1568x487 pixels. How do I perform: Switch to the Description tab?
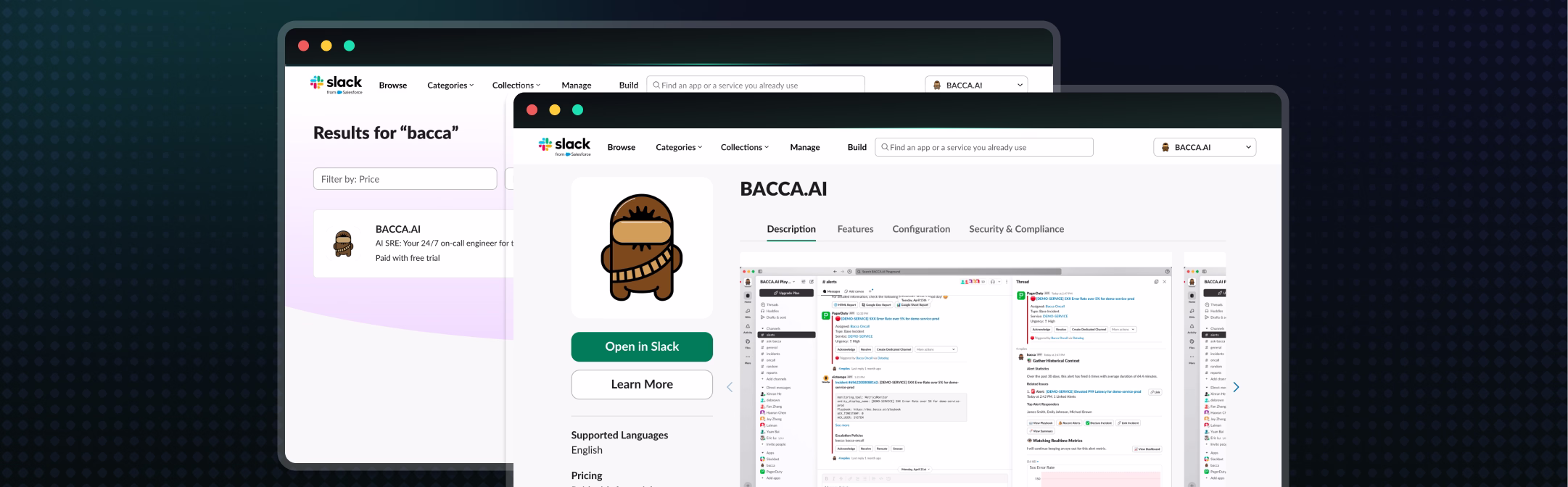(x=791, y=229)
